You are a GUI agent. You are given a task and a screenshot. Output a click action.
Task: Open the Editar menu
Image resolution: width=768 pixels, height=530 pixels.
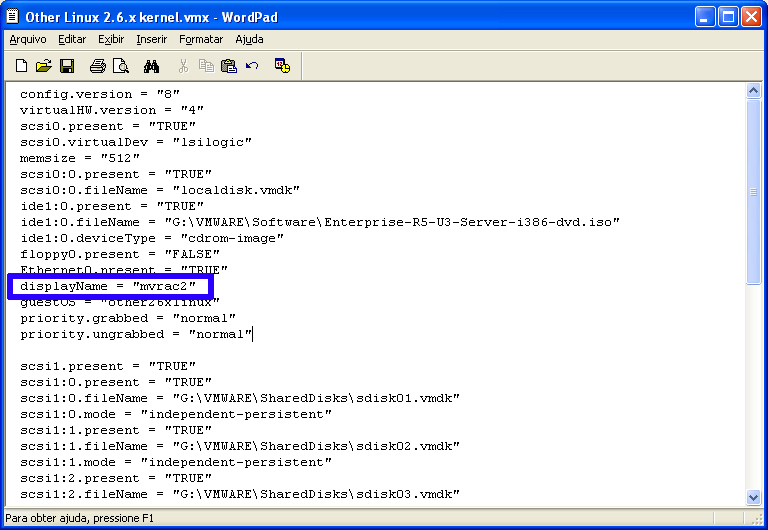click(72, 39)
